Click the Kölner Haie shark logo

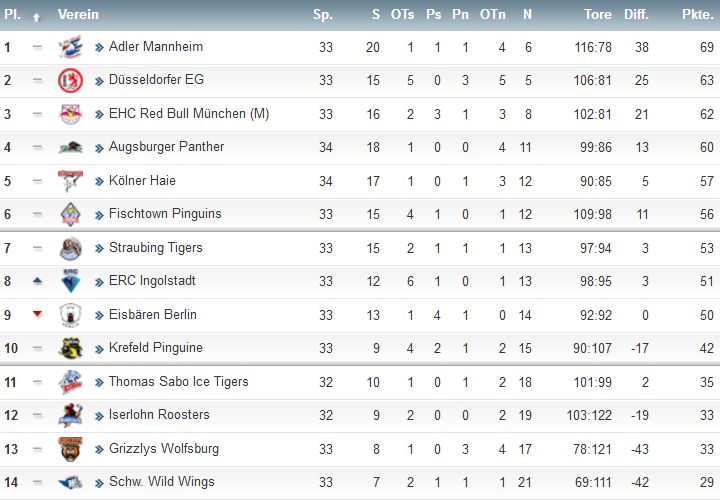coord(70,180)
